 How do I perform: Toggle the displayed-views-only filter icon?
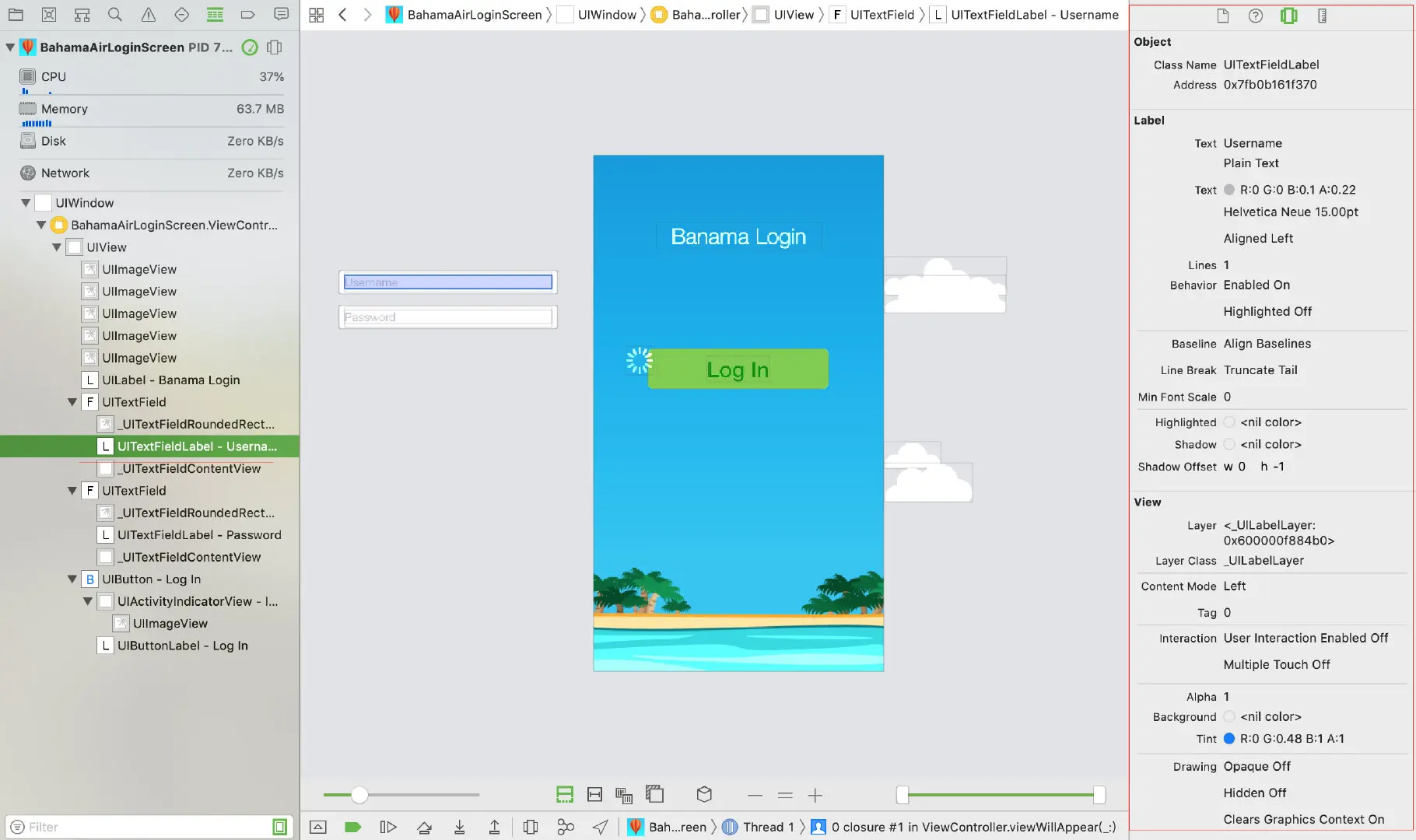pos(280,827)
